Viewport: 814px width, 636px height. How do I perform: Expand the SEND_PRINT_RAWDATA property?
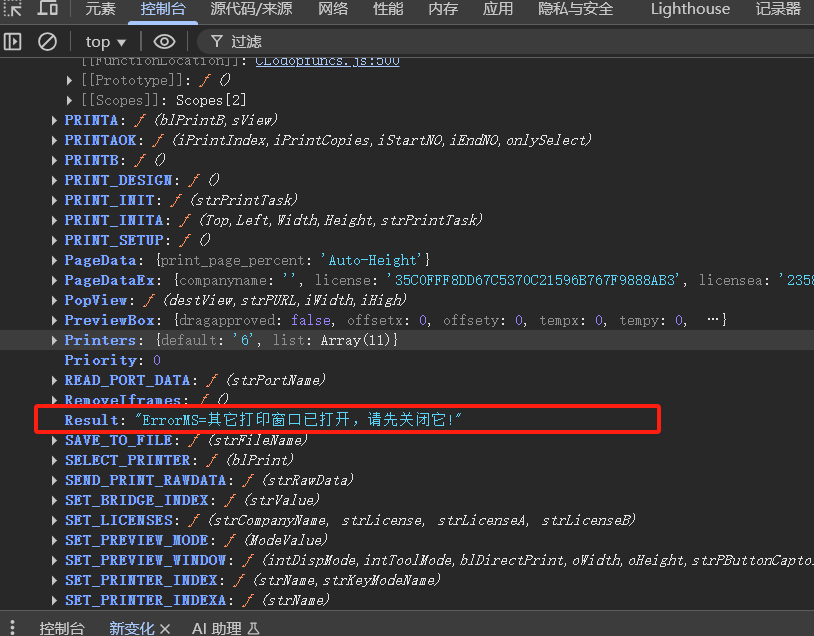55,480
